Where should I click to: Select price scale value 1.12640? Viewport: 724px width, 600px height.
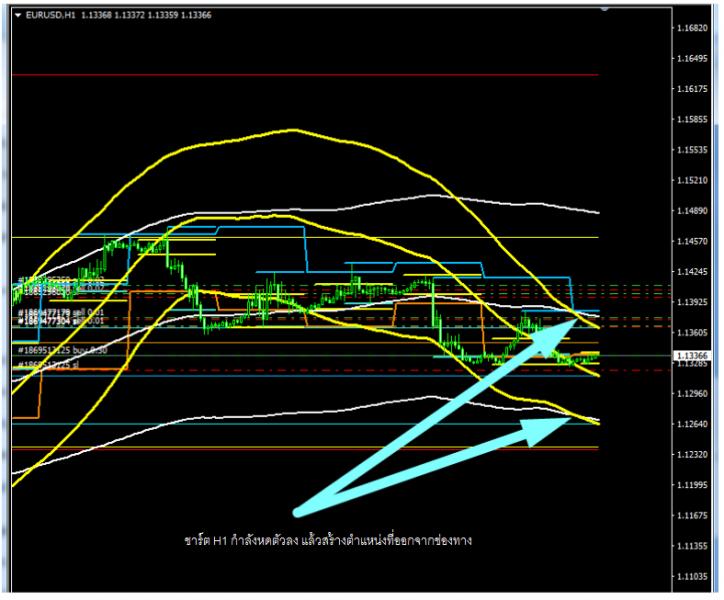692,424
